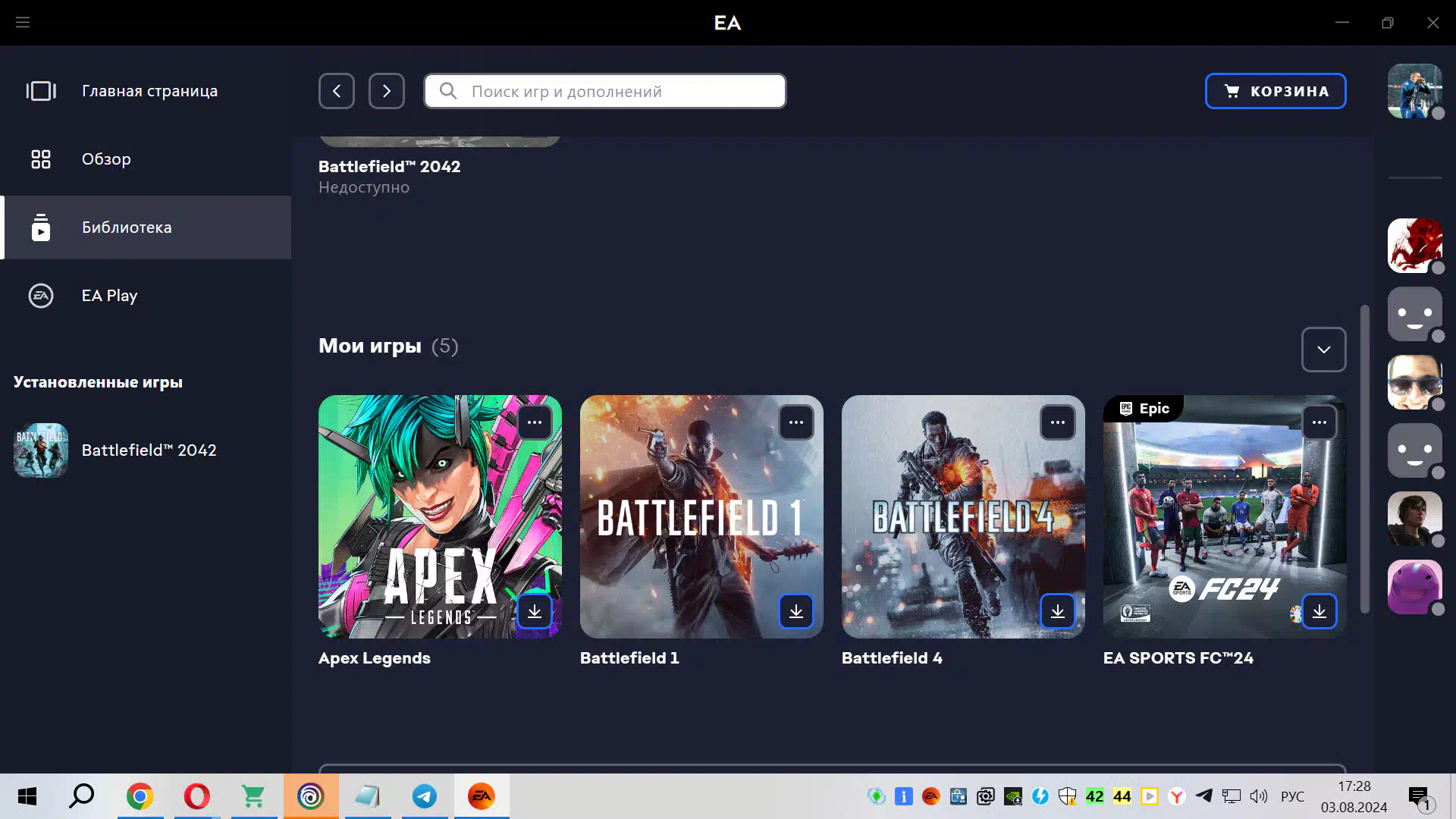Download Apex Legends

coord(535,611)
